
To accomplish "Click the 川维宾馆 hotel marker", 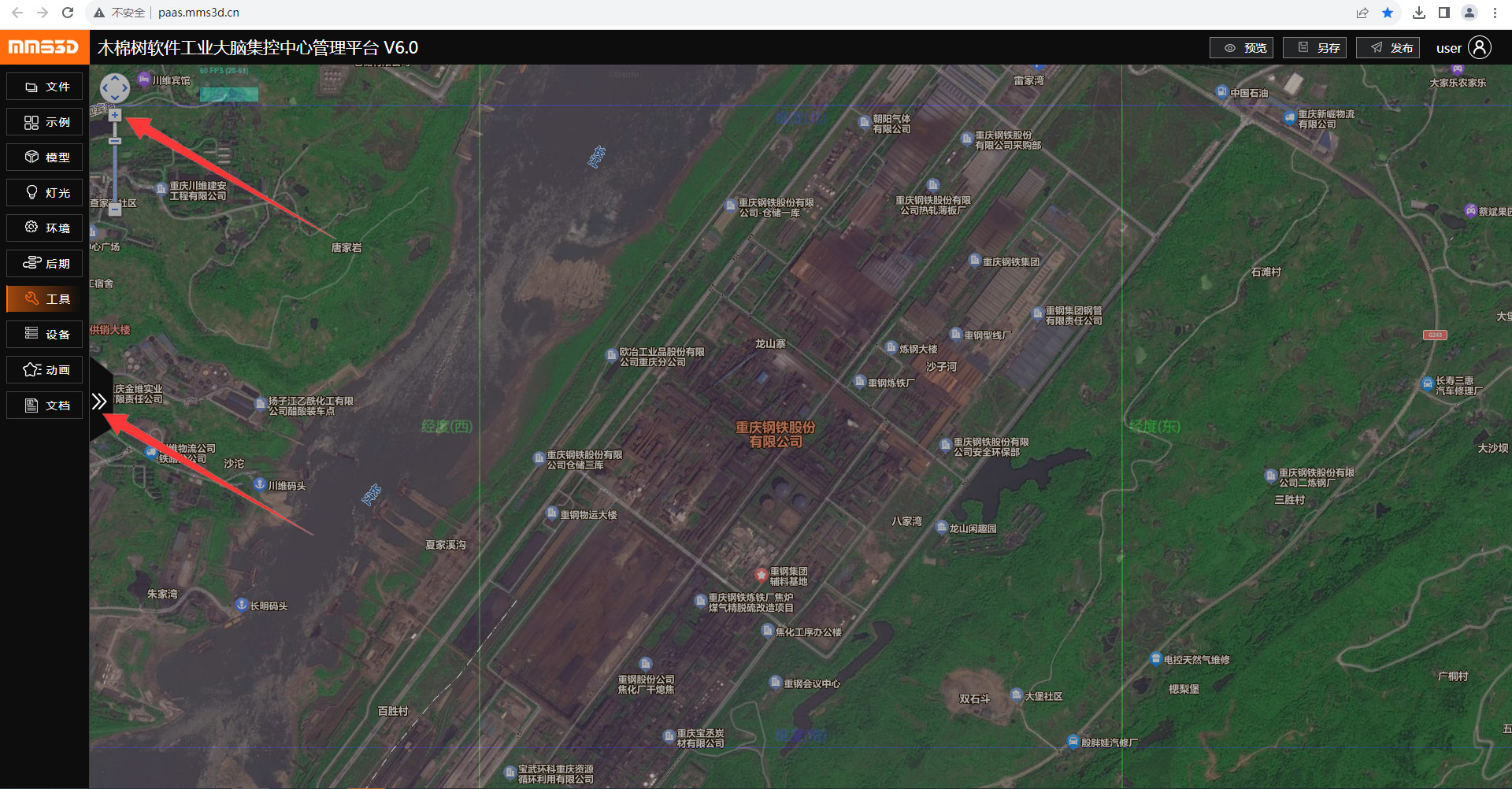I will coord(144,79).
